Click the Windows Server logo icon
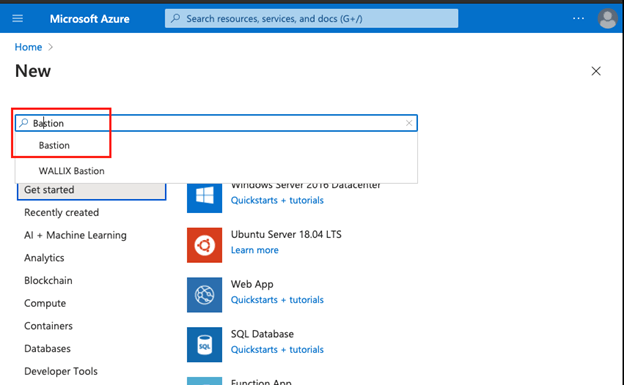Screen dimensions: 624x385 click(205, 197)
